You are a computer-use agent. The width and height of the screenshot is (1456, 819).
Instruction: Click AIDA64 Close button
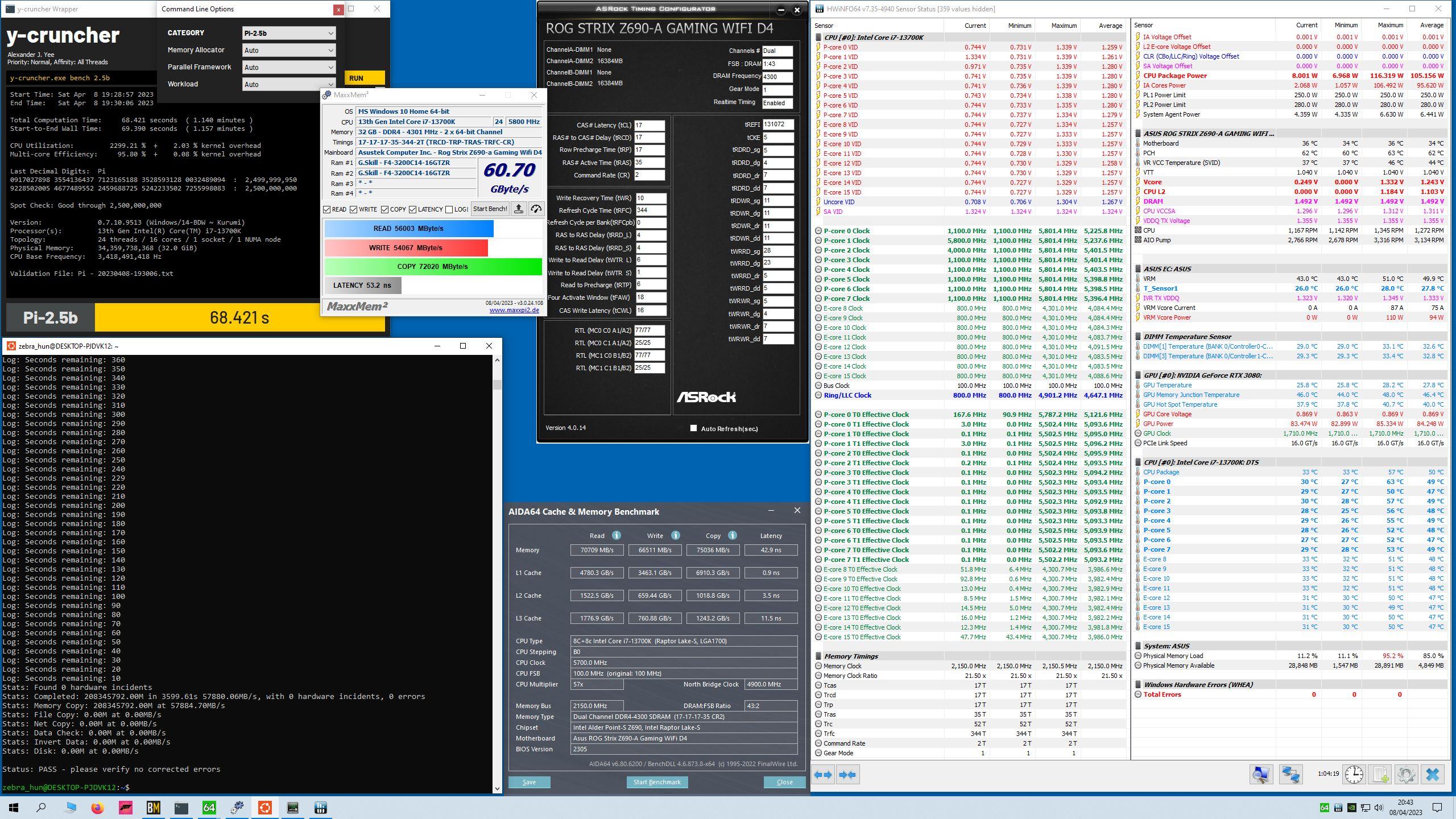pyautogui.click(x=784, y=782)
